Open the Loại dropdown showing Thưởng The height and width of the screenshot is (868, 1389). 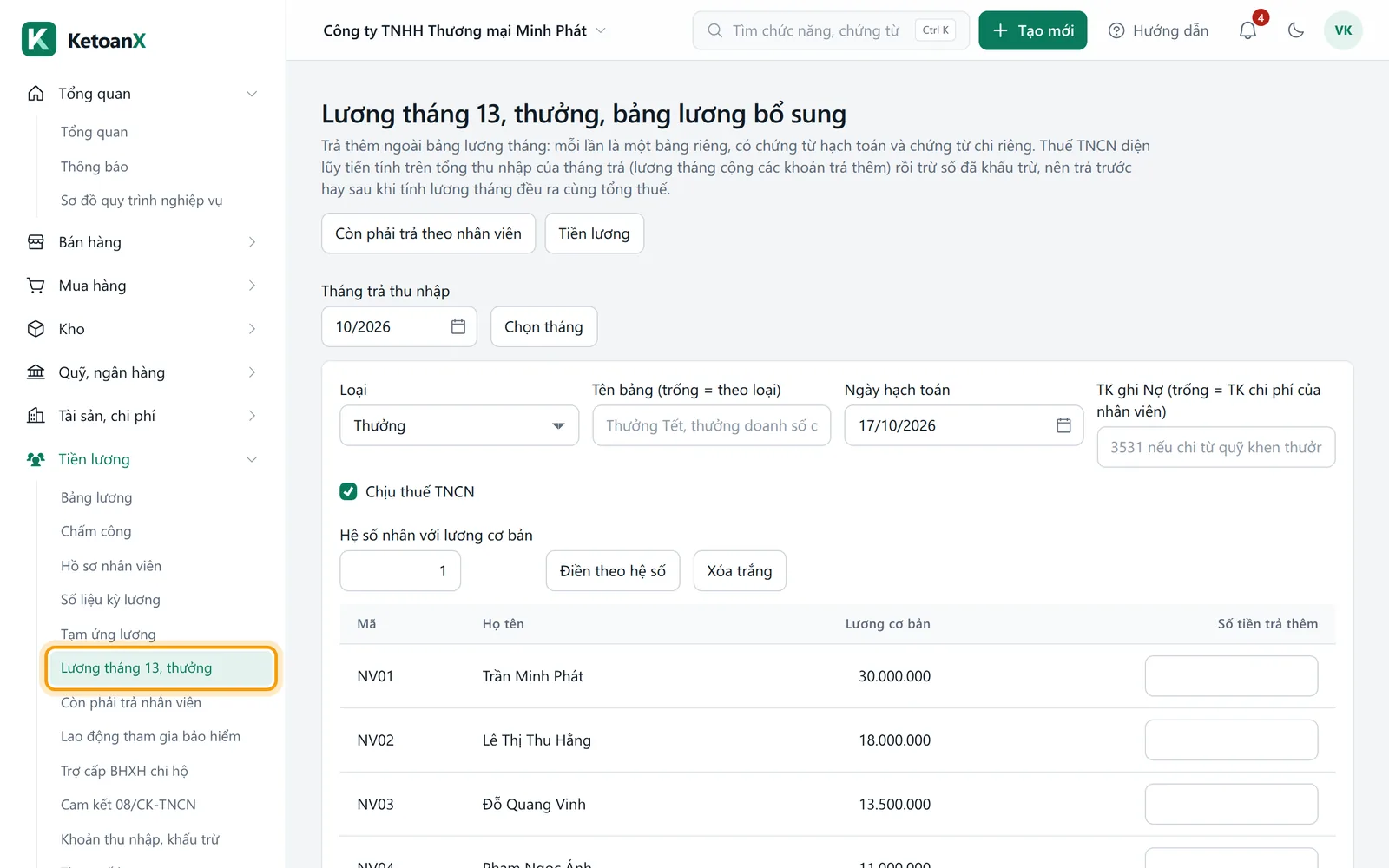tap(459, 425)
